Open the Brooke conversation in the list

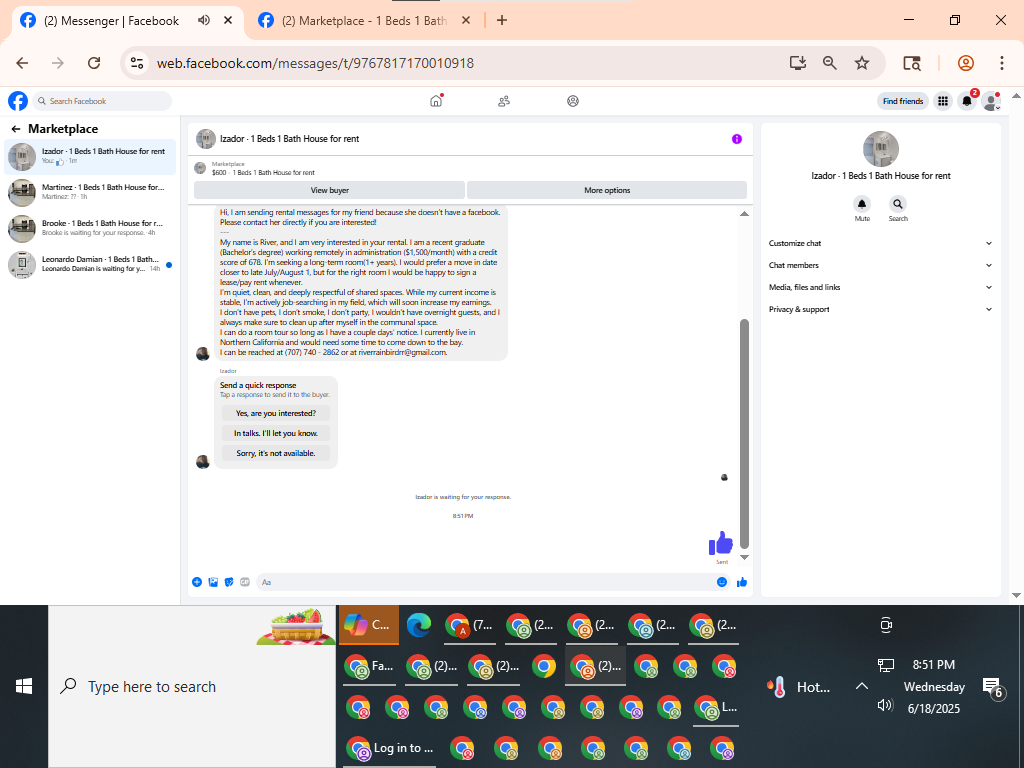coord(90,229)
